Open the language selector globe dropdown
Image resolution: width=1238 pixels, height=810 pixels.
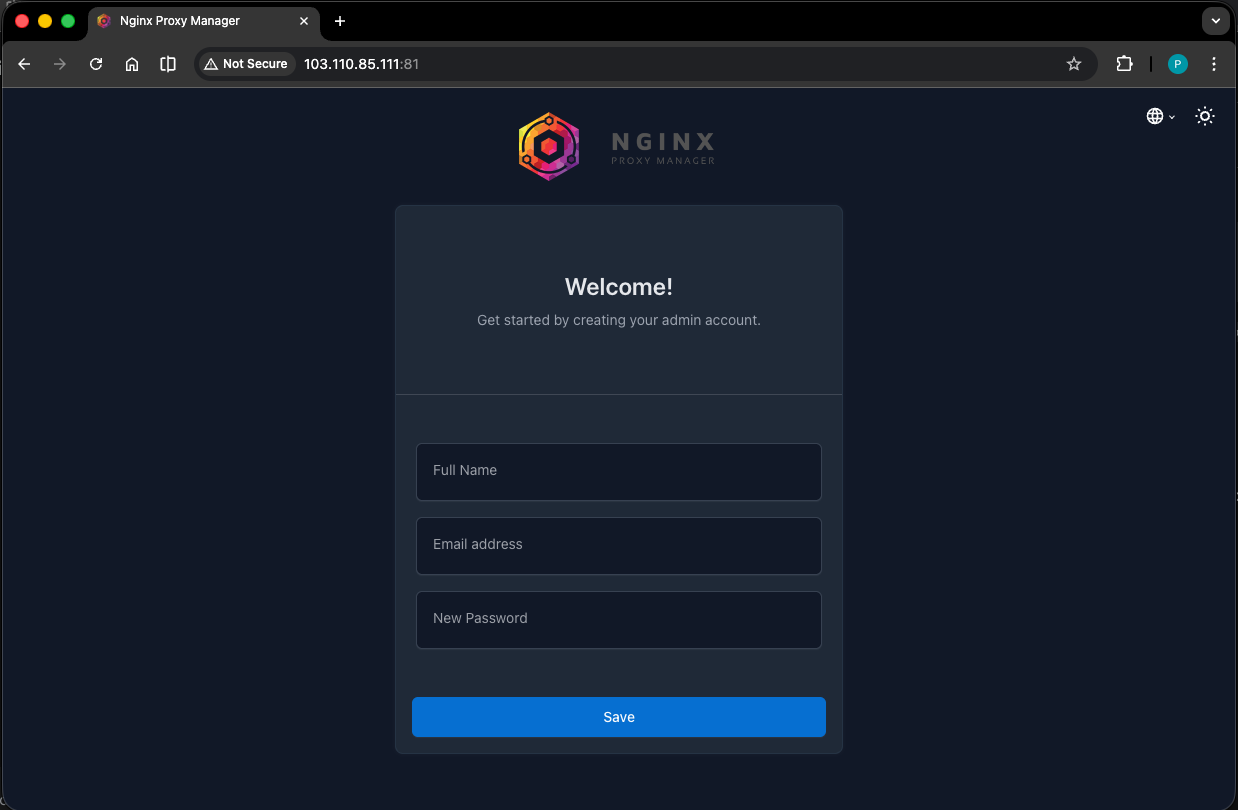point(1160,117)
